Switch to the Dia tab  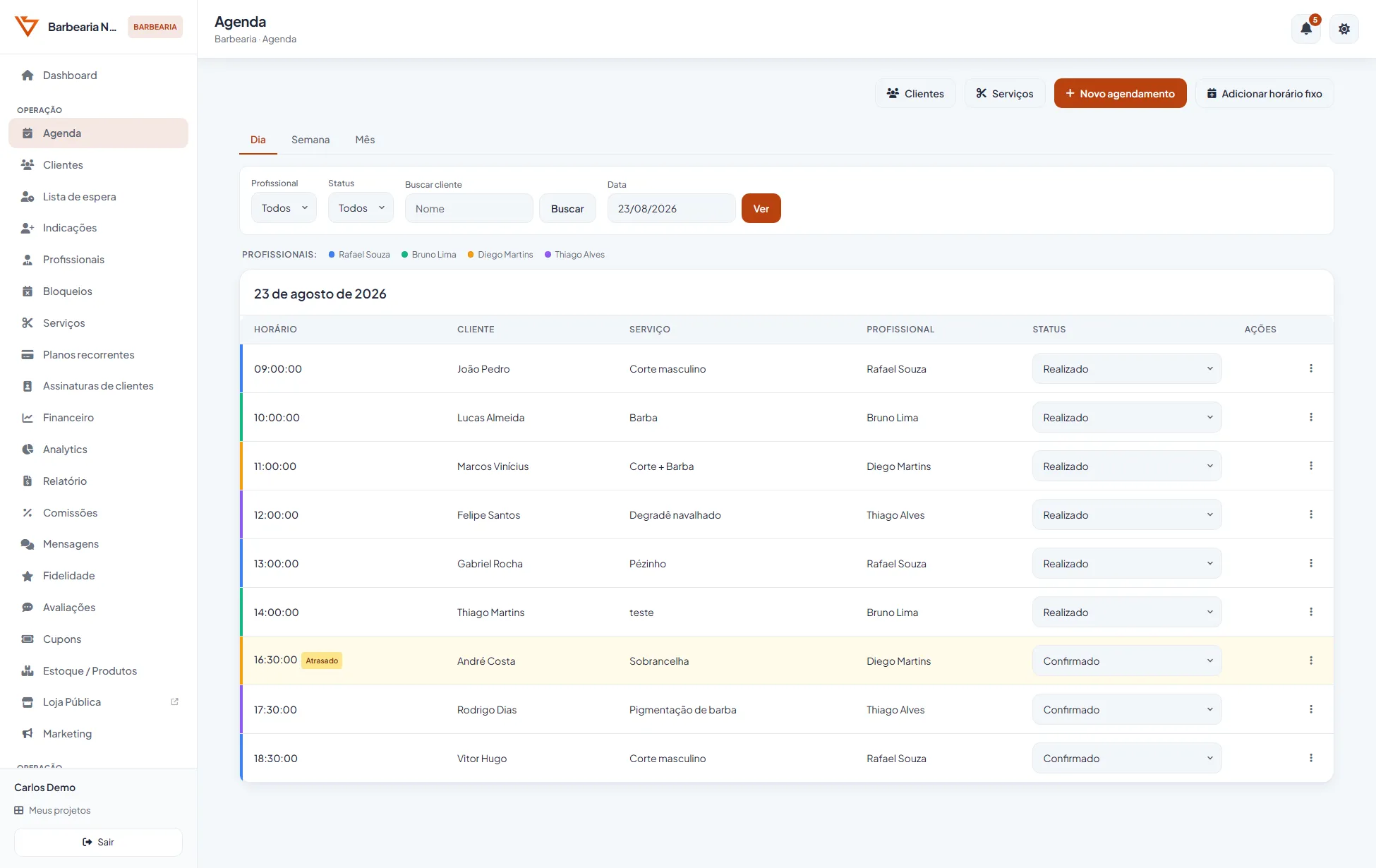click(258, 140)
